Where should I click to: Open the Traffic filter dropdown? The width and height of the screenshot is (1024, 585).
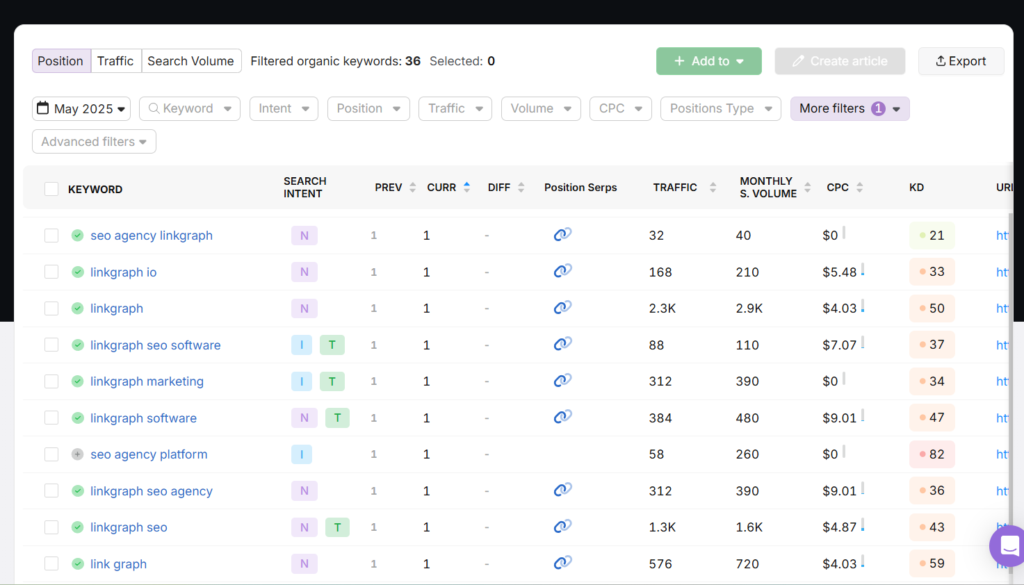tap(455, 108)
